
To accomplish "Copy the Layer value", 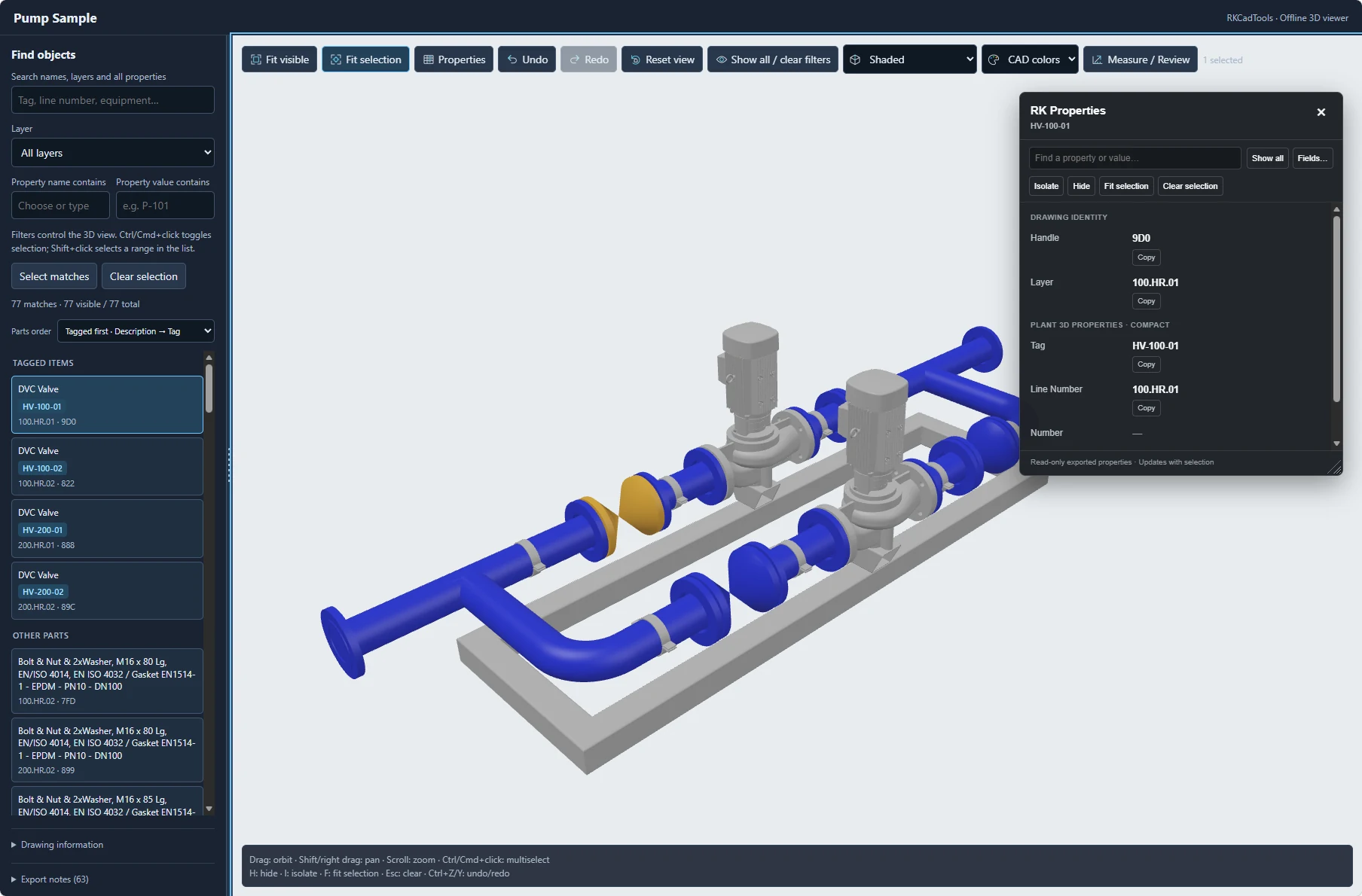I will pyautogui.click(x=1146, y=301).
